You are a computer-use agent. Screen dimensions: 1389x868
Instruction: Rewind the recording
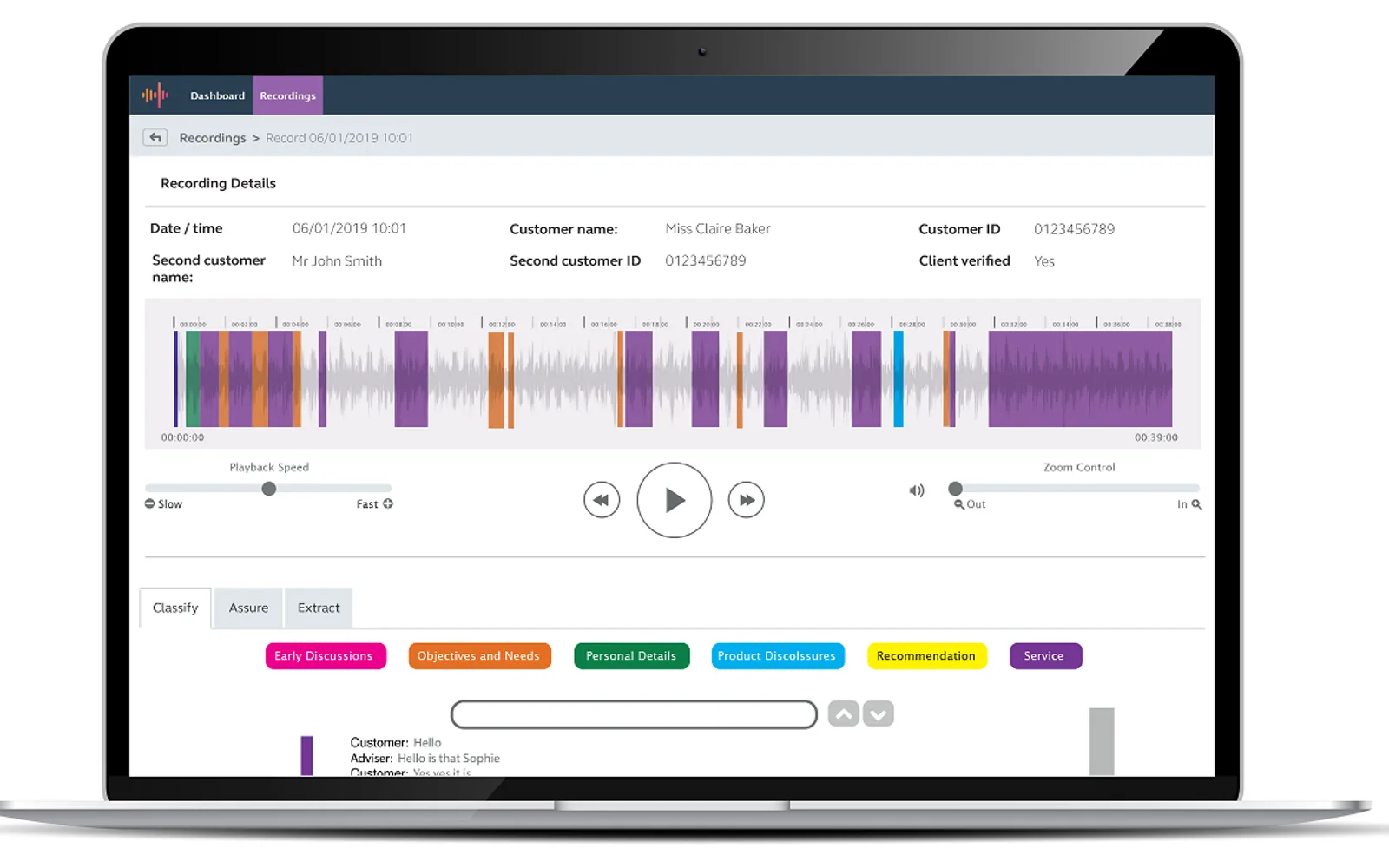(x=602, y=500)
